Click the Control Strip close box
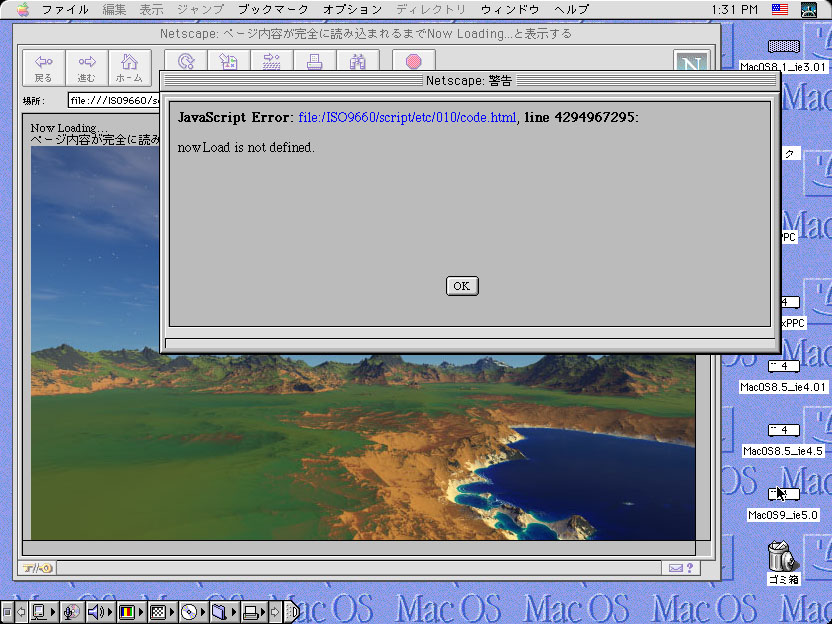Screen dimensions: 832x624 pyautogui.click(x=7, y=612)
